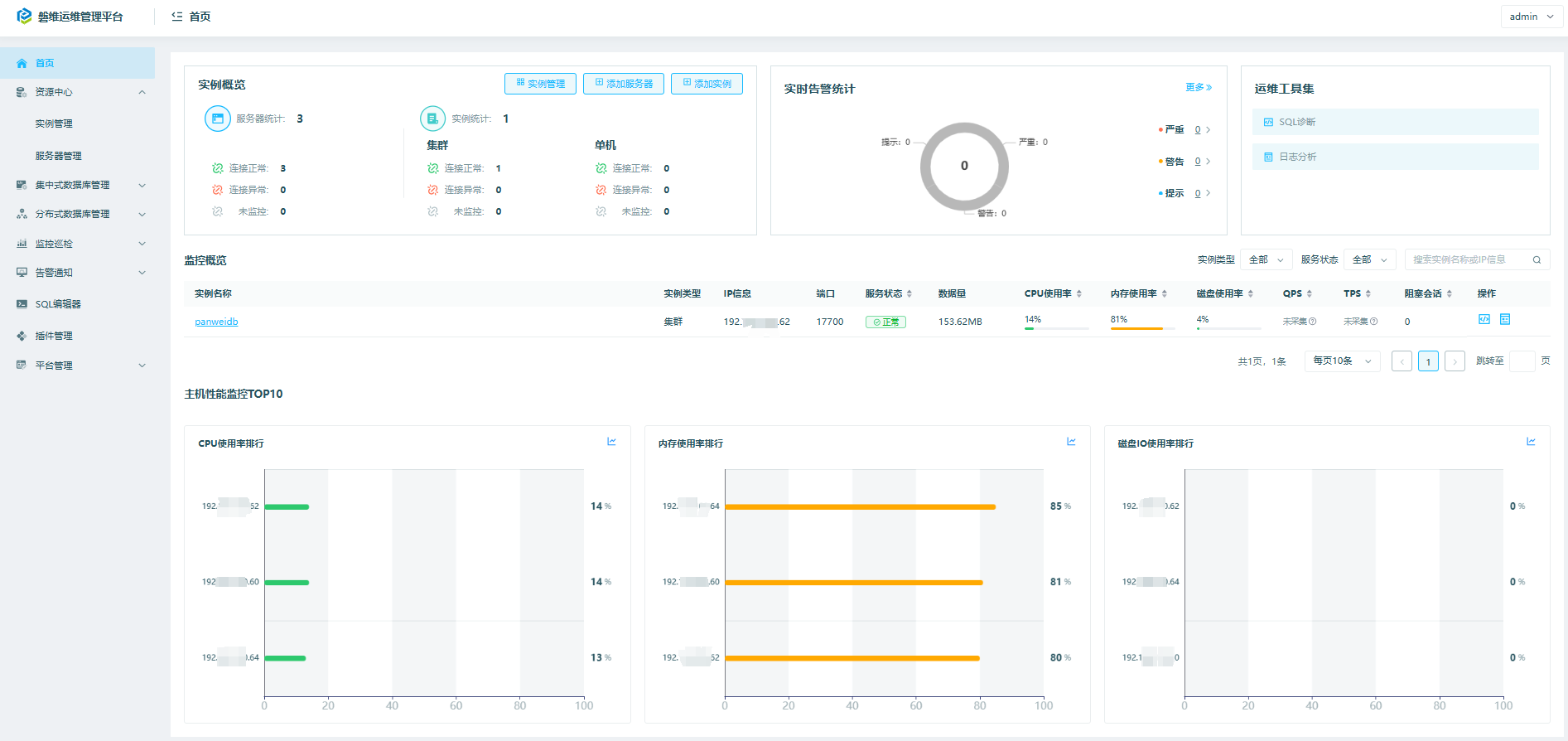Select page 1 in pagination

1428,361
